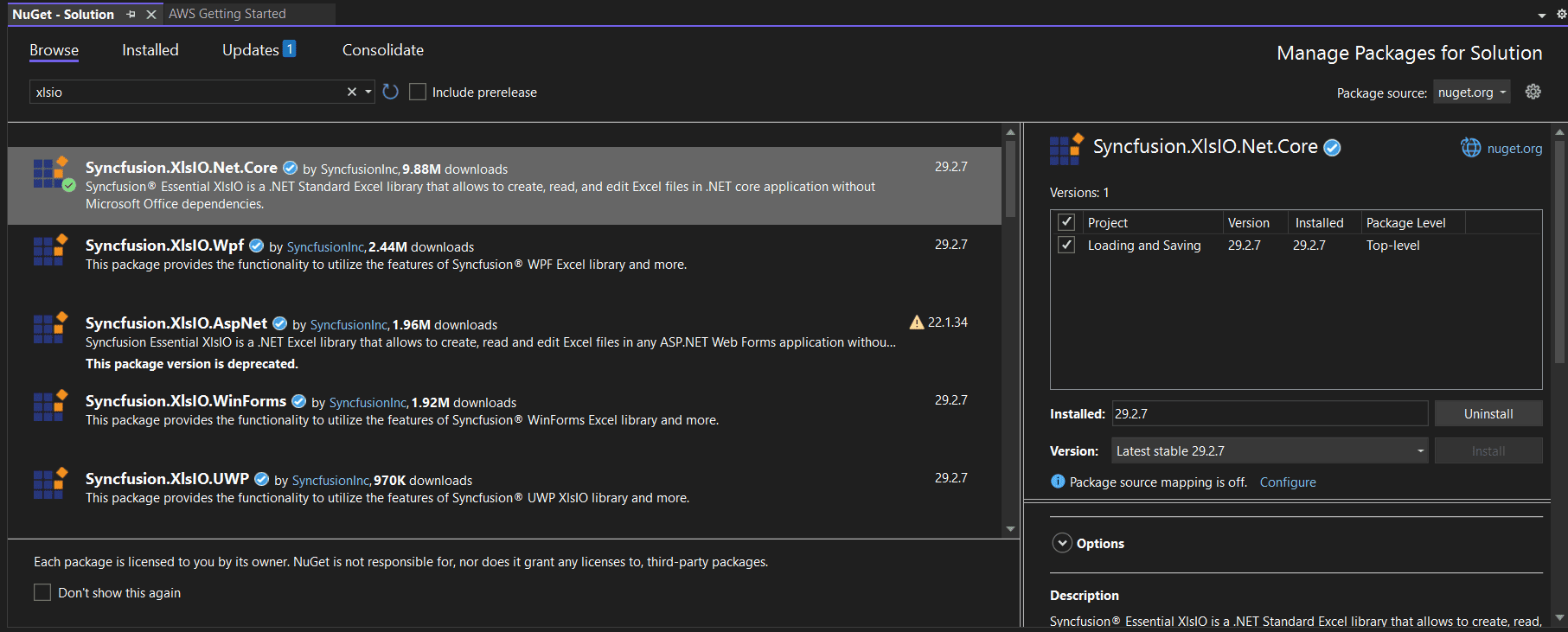Screen dimensions: 1568x632
Task: Select the Syncfusion.XlsIO.WinForms package title
Action: (x=186, y=401)
